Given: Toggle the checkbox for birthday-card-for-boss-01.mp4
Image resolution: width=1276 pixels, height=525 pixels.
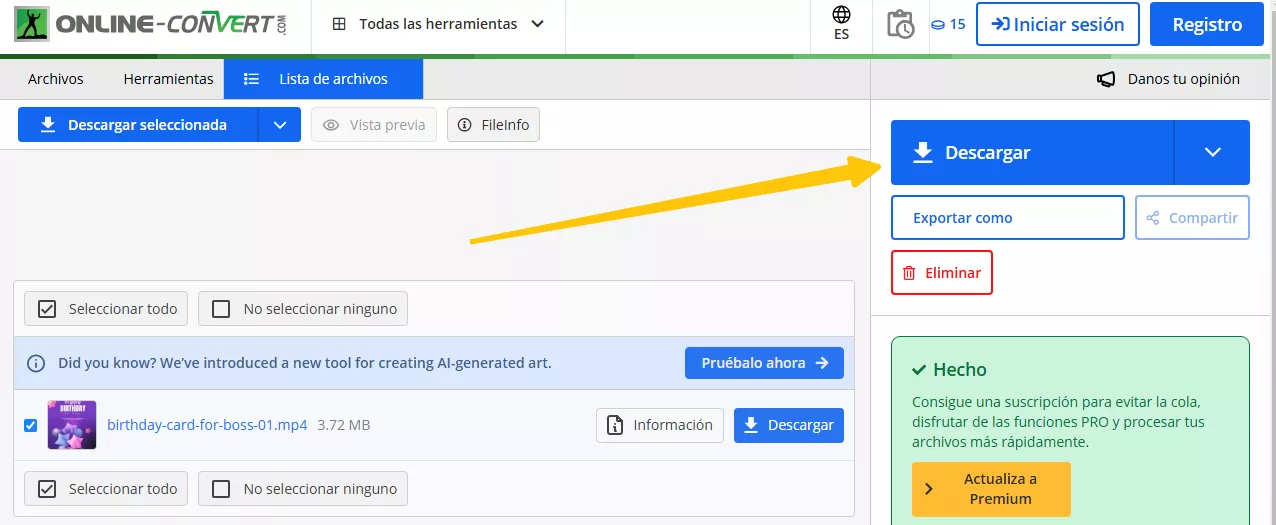Looking at the screenshot, I should pos(30,425).
